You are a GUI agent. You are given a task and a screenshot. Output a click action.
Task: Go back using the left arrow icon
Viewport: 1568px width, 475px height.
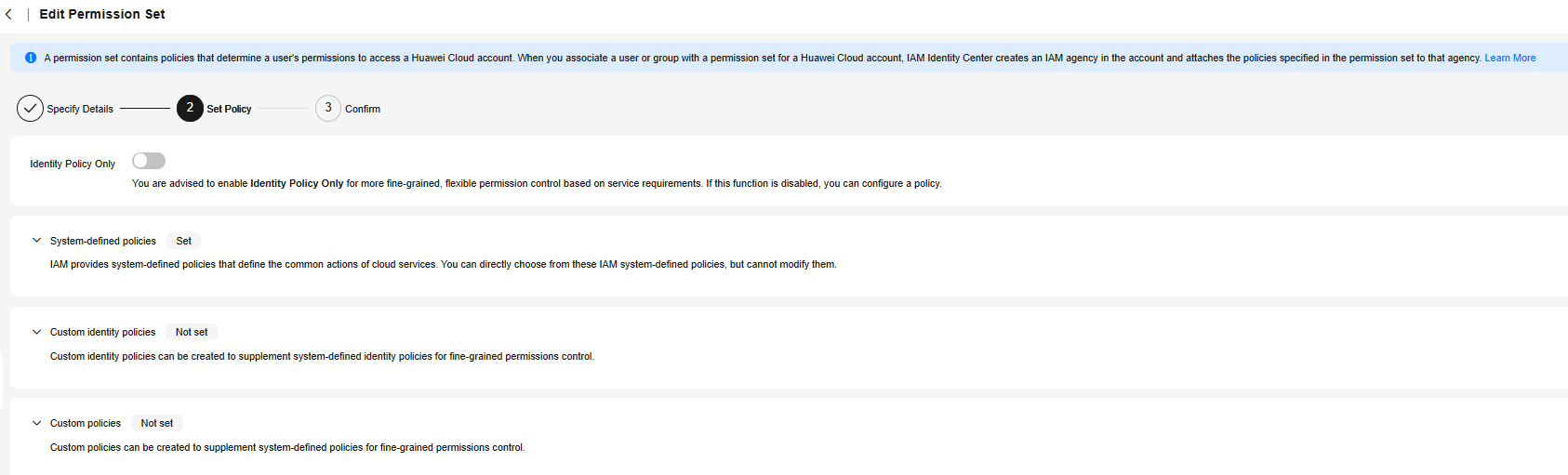pyautogui.click(x=9, y=14)
